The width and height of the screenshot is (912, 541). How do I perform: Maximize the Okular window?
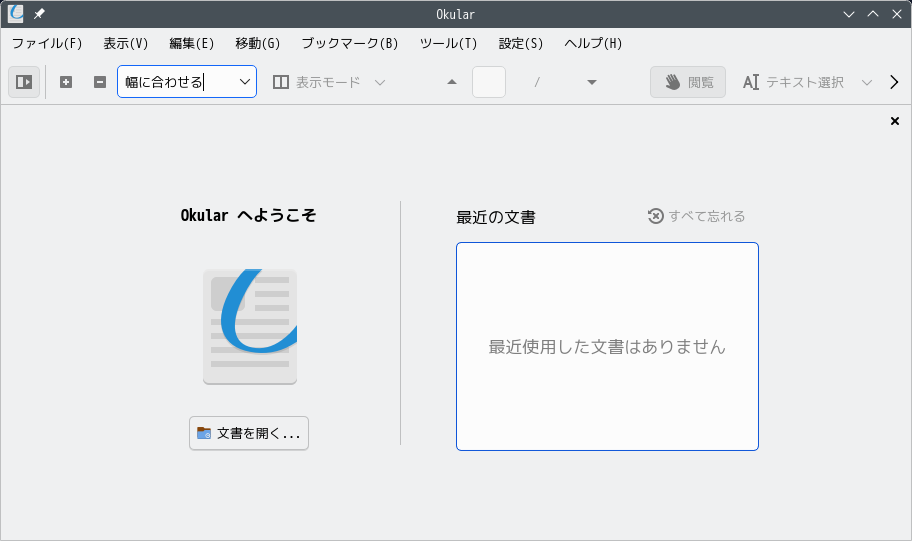pos(873,14)
